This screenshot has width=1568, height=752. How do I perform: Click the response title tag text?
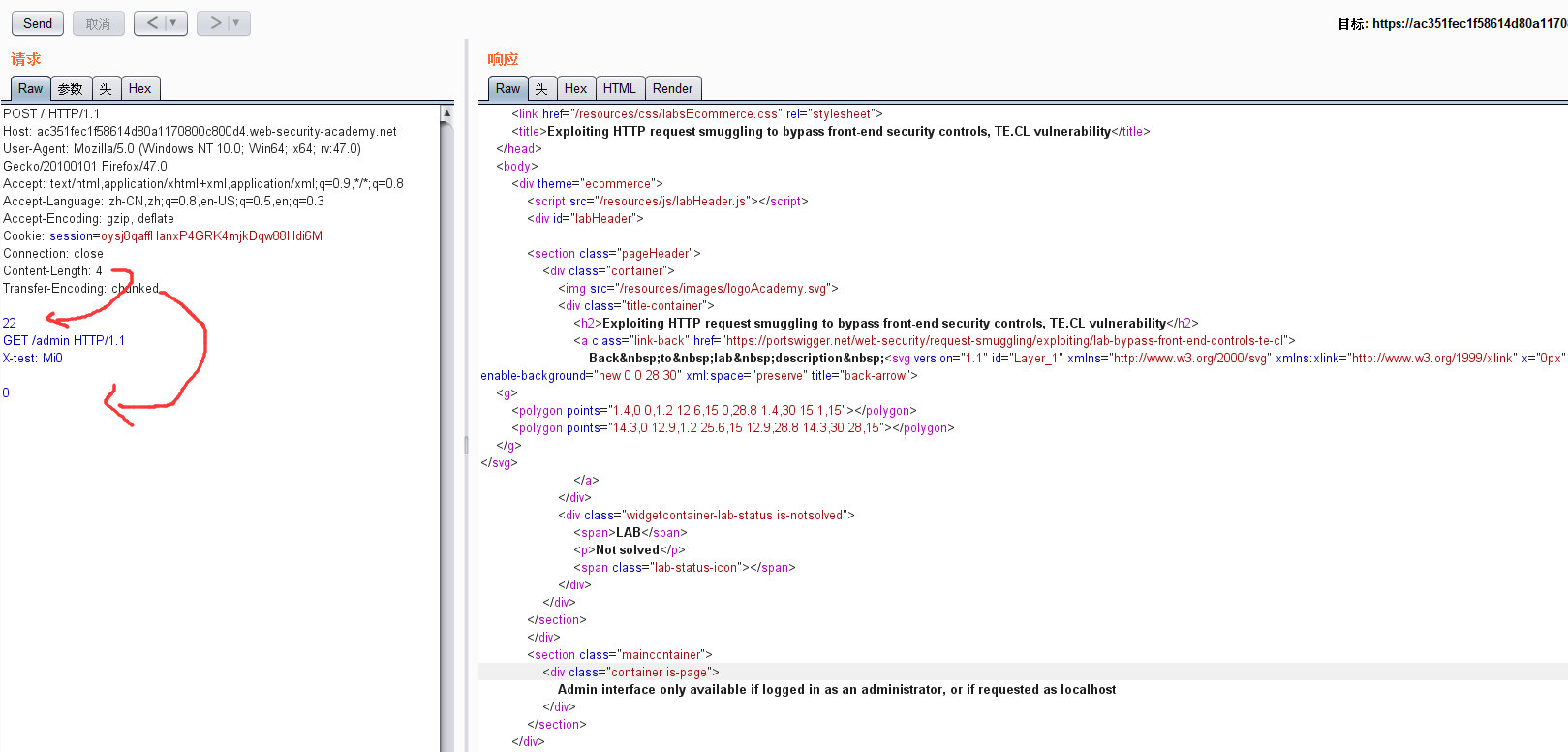(829, 131)
